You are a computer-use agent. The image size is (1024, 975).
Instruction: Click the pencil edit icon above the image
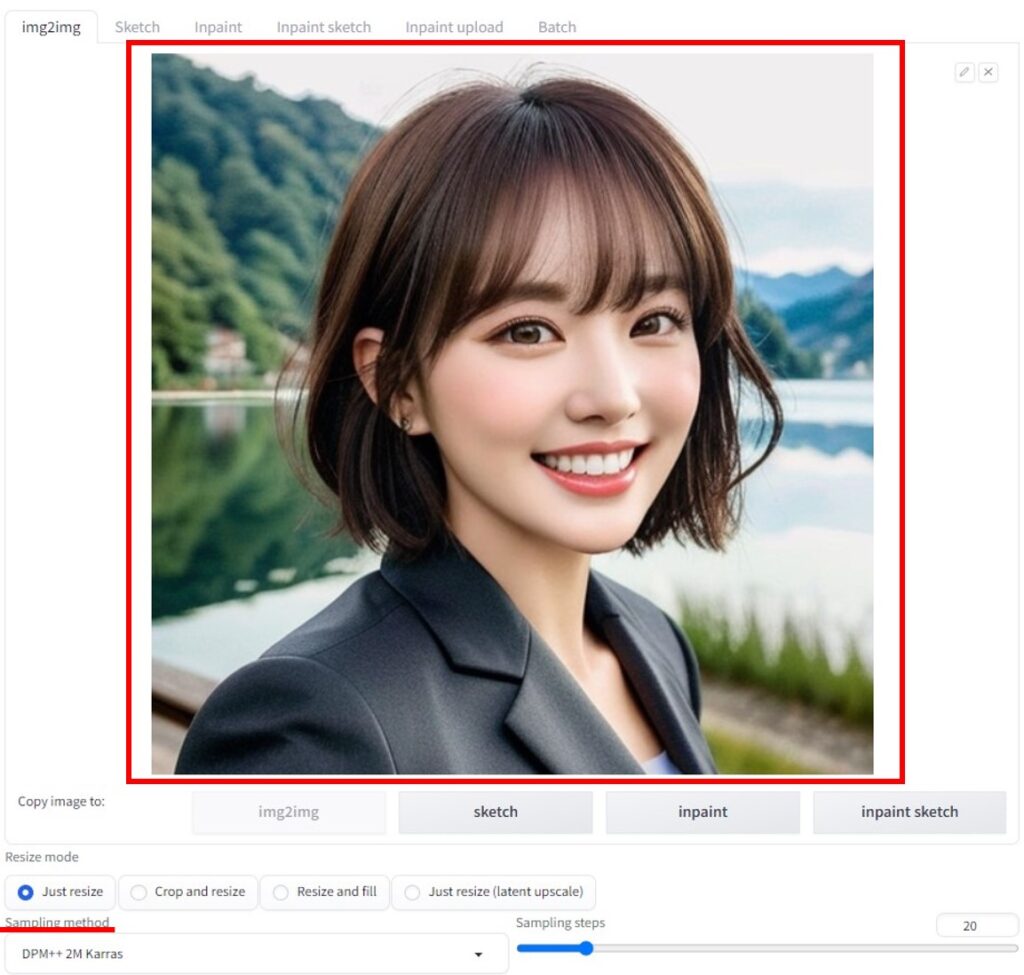click(964, 72)
